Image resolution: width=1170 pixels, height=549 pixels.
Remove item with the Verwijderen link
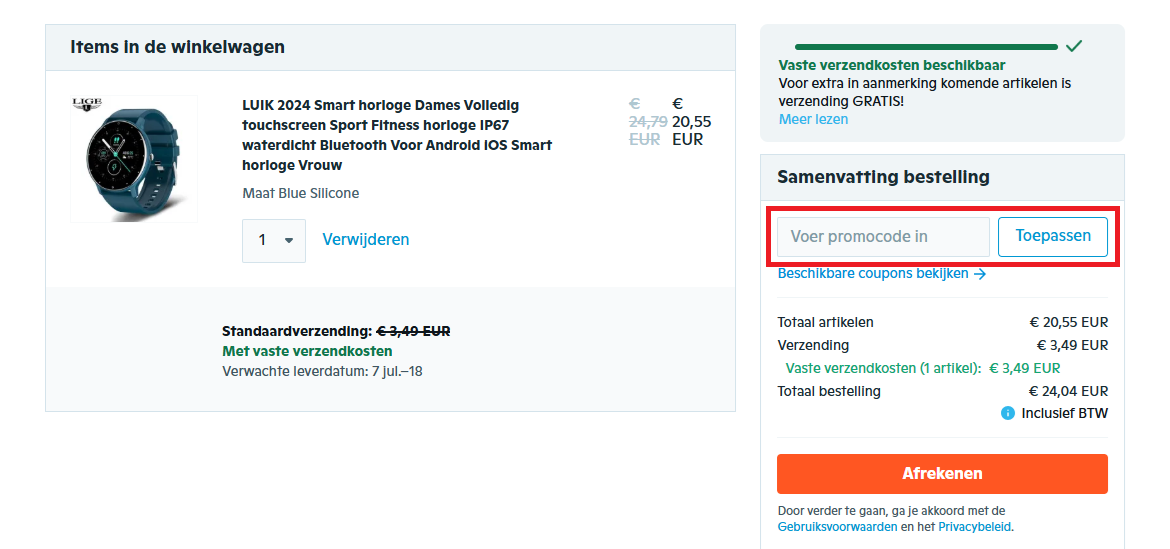coord(365,240)
